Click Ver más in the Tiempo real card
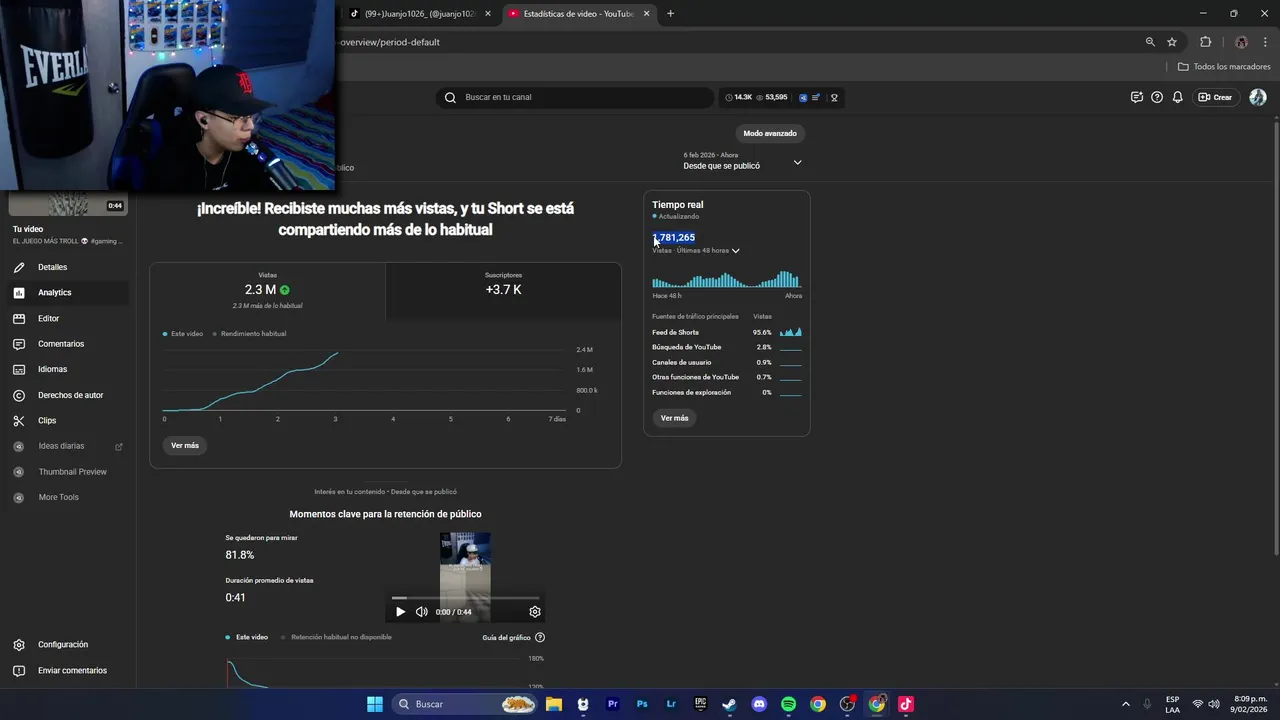Screen dimensions: 1280x720 (x=674, y=418)
